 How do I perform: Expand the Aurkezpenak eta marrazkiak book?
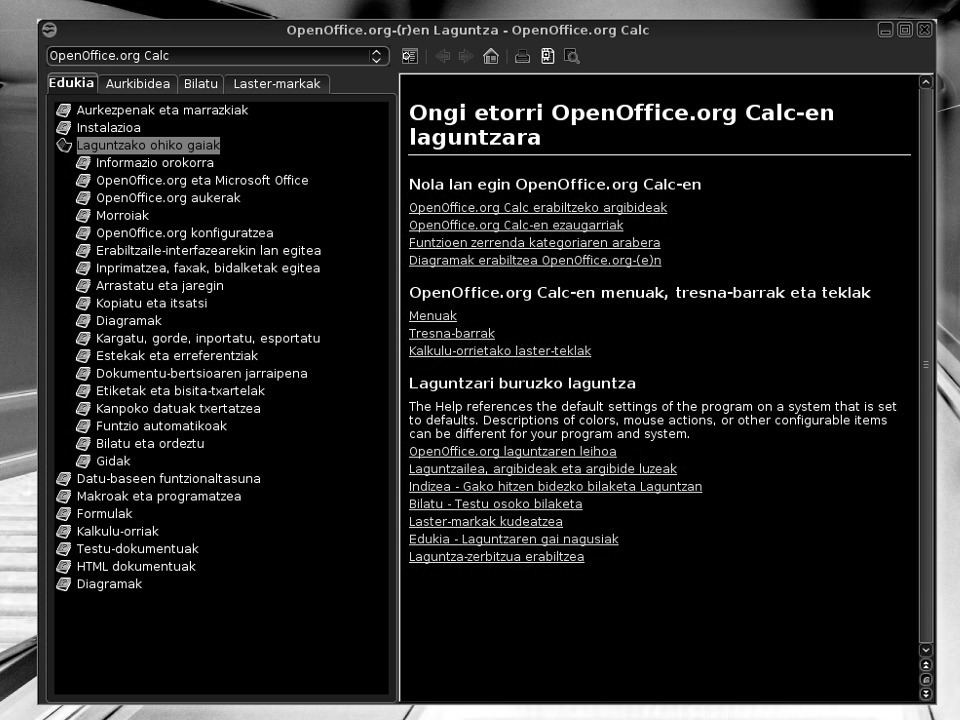64,110
